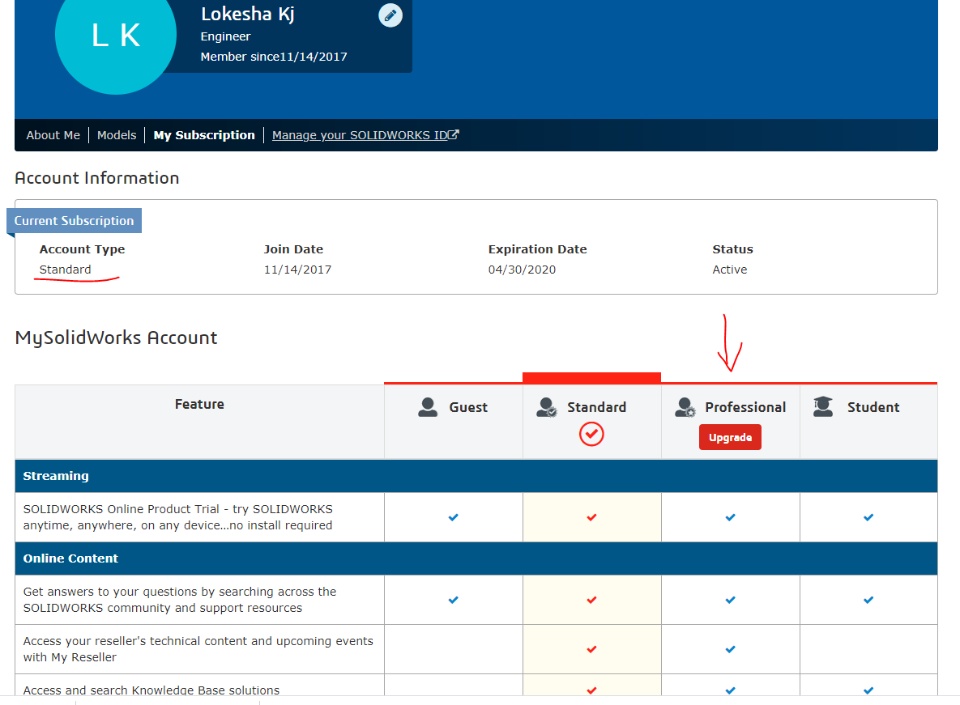Viewport: 960px width, 705px height.
Task: Click Professional checkmark for My Reseller row
Action: [730, 649]
